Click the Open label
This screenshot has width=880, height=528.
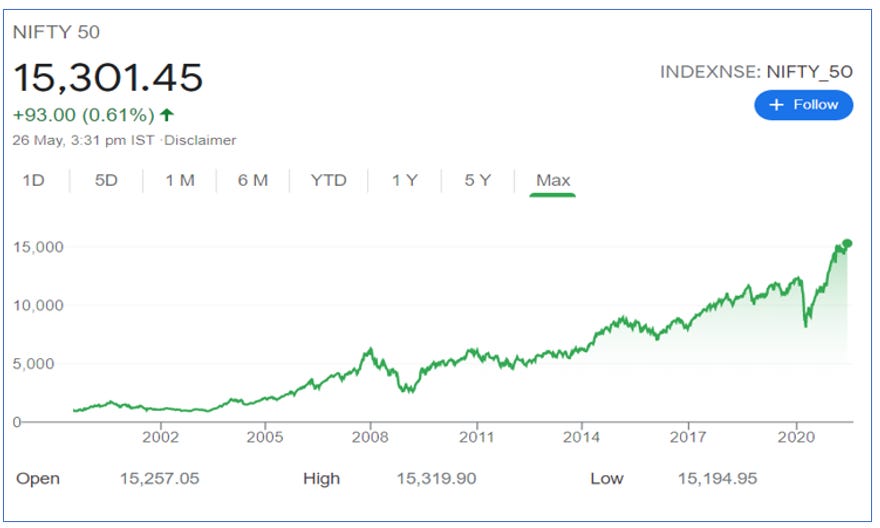click(38, 479)
